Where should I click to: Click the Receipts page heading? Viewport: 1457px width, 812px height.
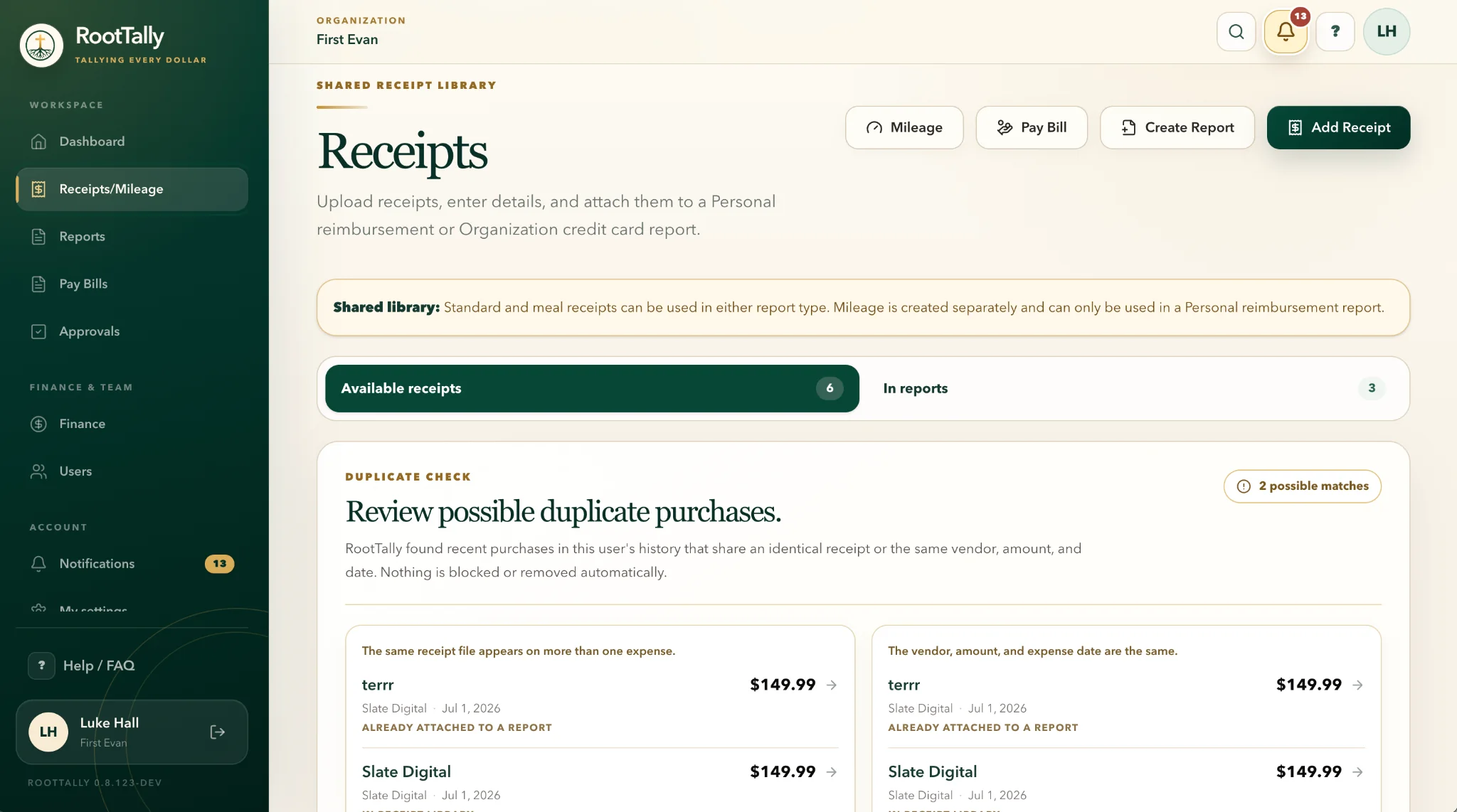pos(403,151)
